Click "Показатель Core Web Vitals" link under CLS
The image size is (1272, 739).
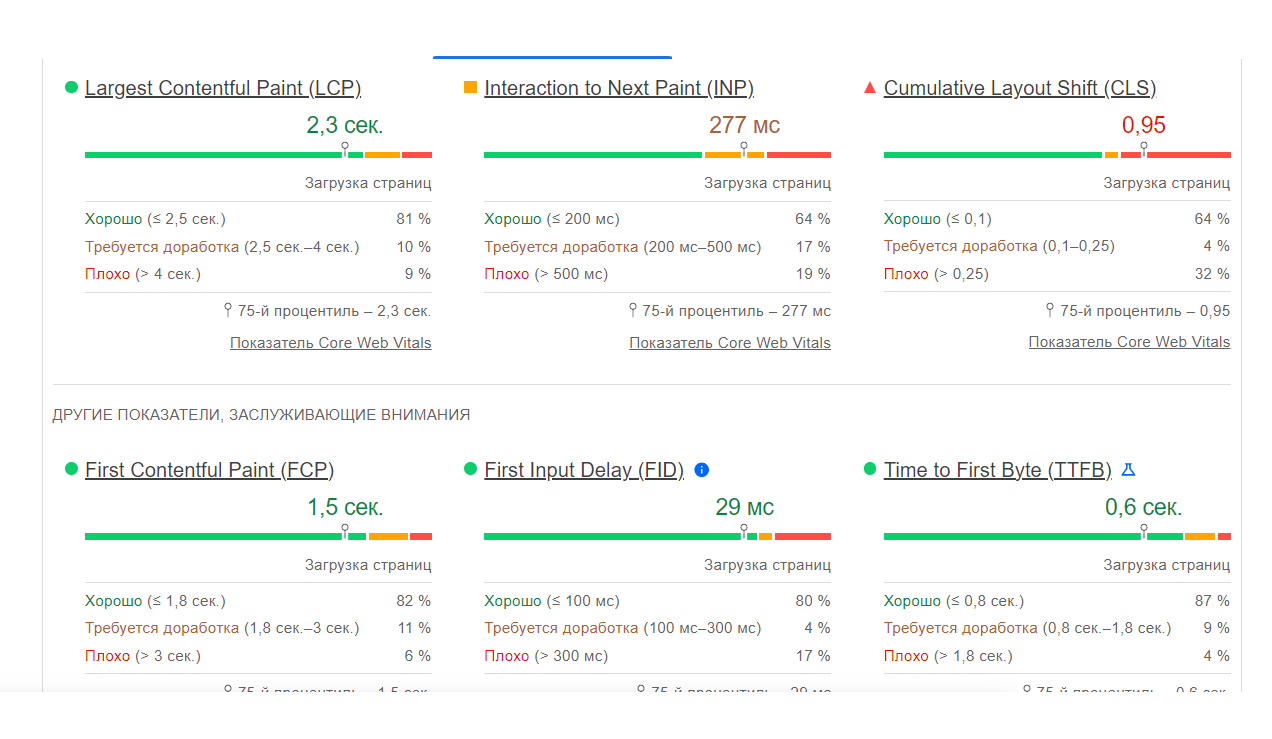1129,342
